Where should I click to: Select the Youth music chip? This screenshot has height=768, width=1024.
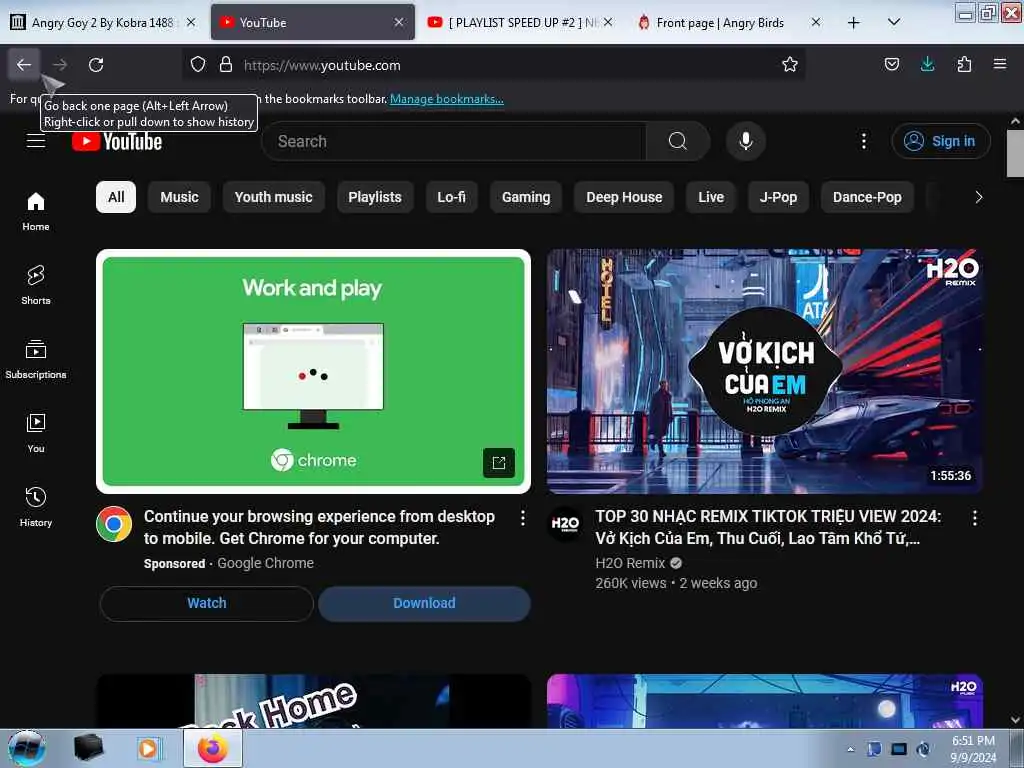point(274,197)
